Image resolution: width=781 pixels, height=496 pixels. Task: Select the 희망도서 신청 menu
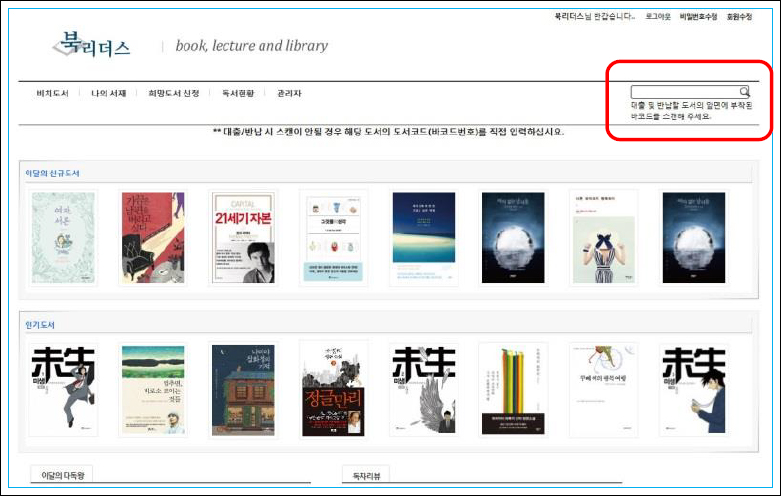(x=174, y=93)
